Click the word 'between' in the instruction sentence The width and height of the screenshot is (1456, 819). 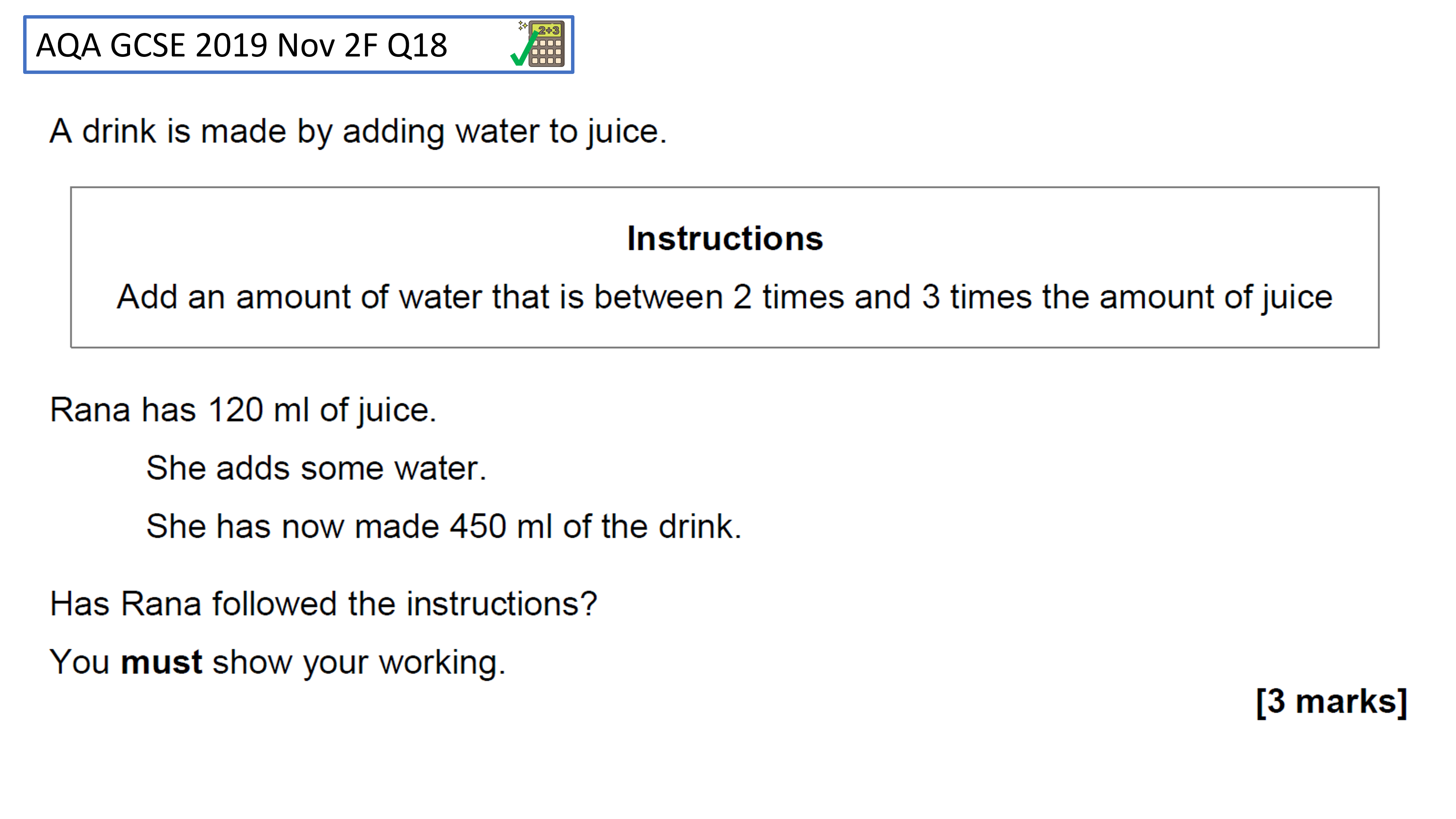coord(659,297)
